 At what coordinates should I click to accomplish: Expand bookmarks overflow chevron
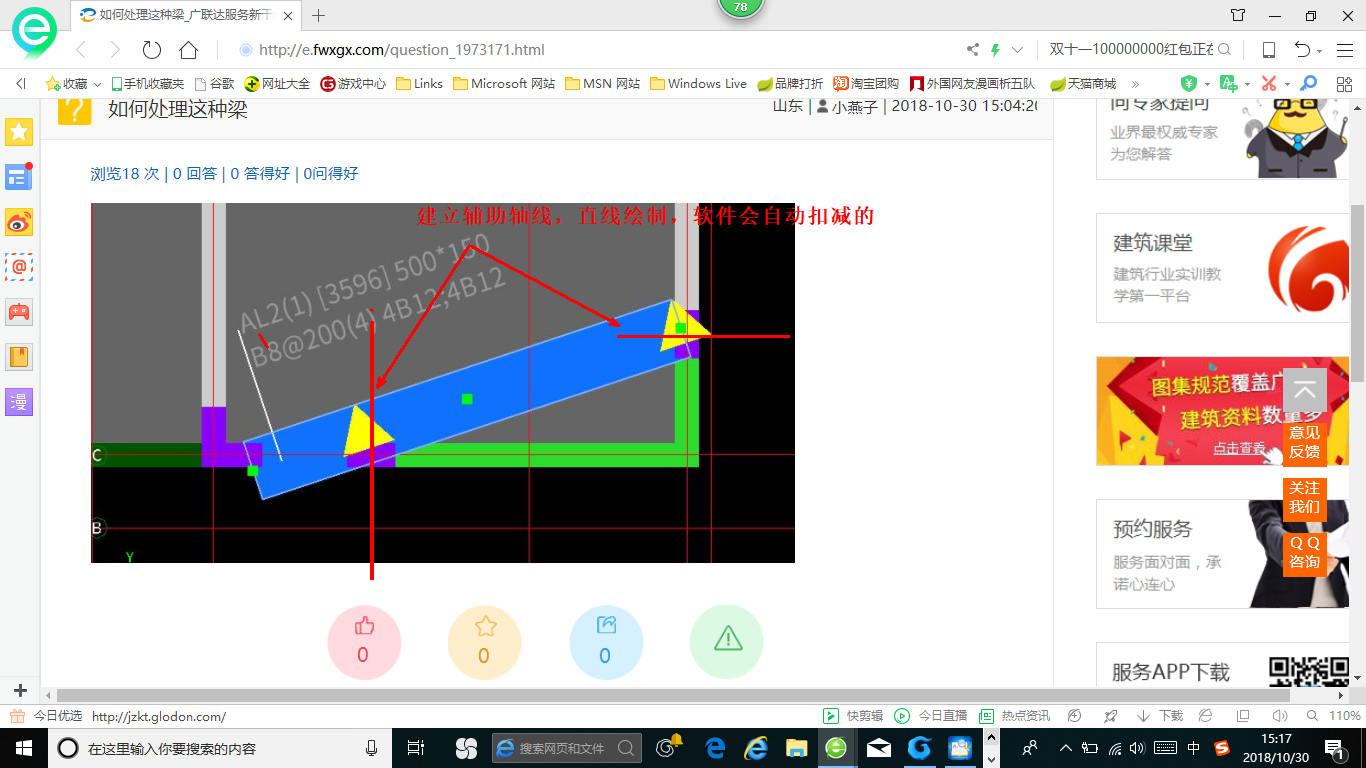click(x=1137, y=84)
